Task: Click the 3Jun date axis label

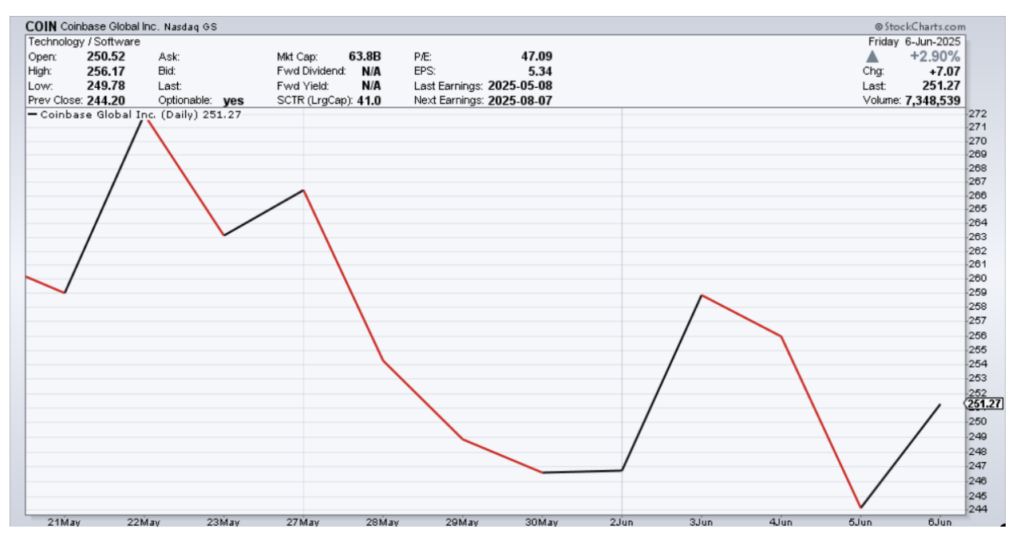Action: pyautogui.click(x=701, y=522)
